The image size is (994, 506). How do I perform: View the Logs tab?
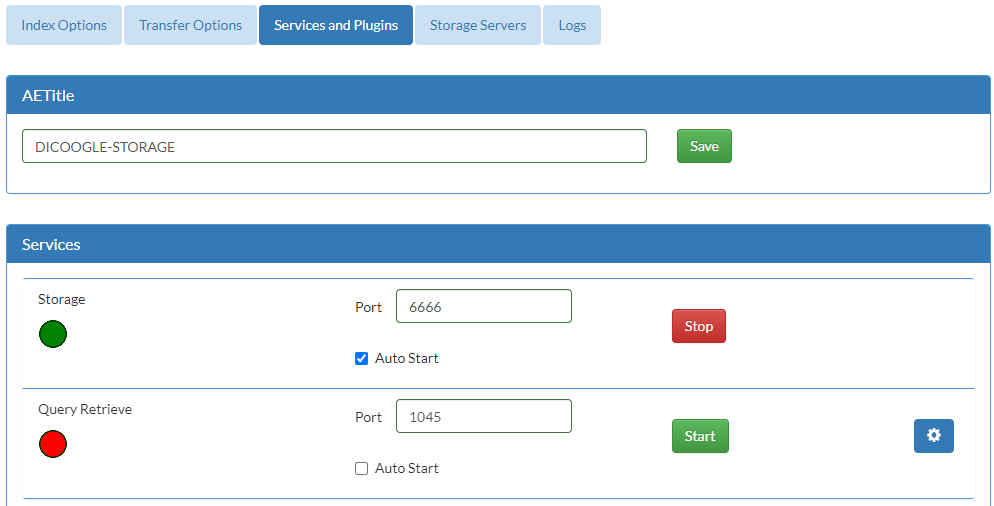tap(572, 25)
